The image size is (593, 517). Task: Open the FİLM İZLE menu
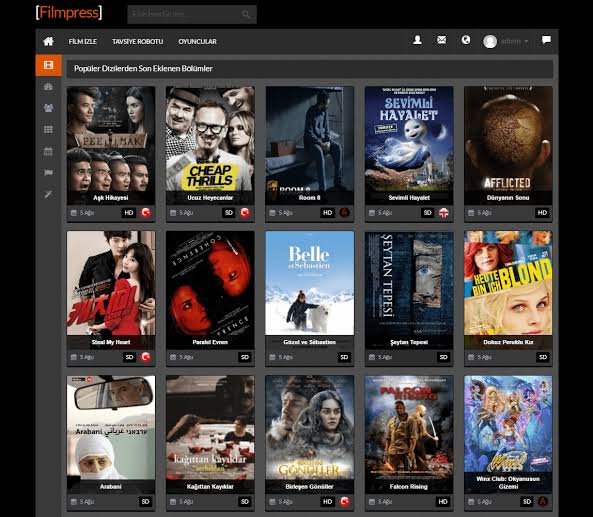82,42
